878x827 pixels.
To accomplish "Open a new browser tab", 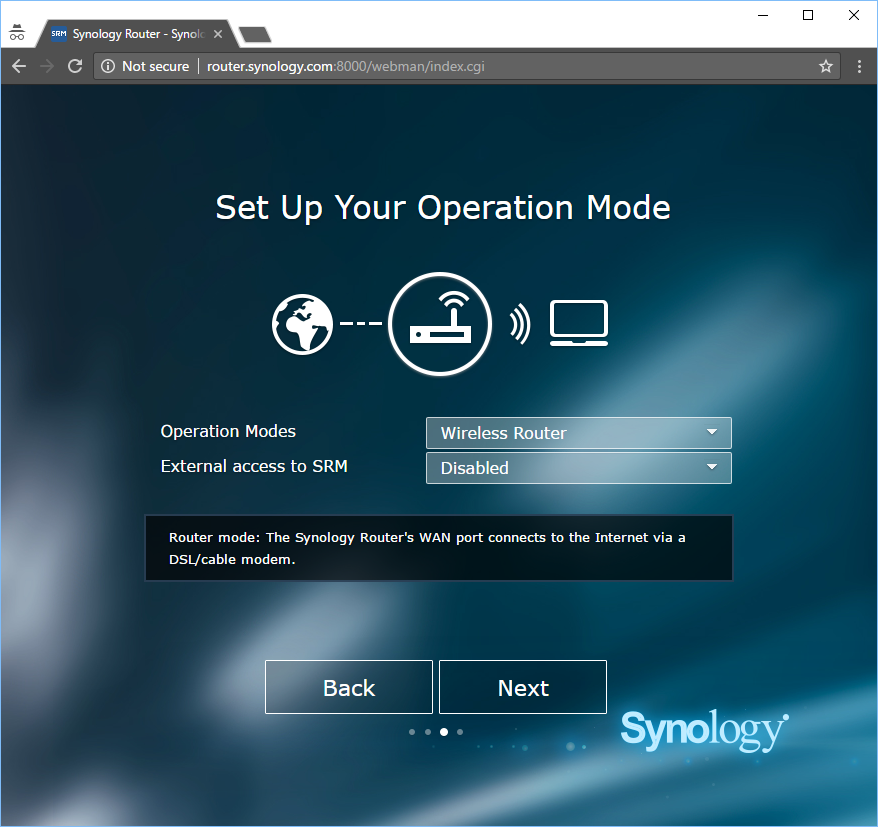I will (x=255, y=35).
